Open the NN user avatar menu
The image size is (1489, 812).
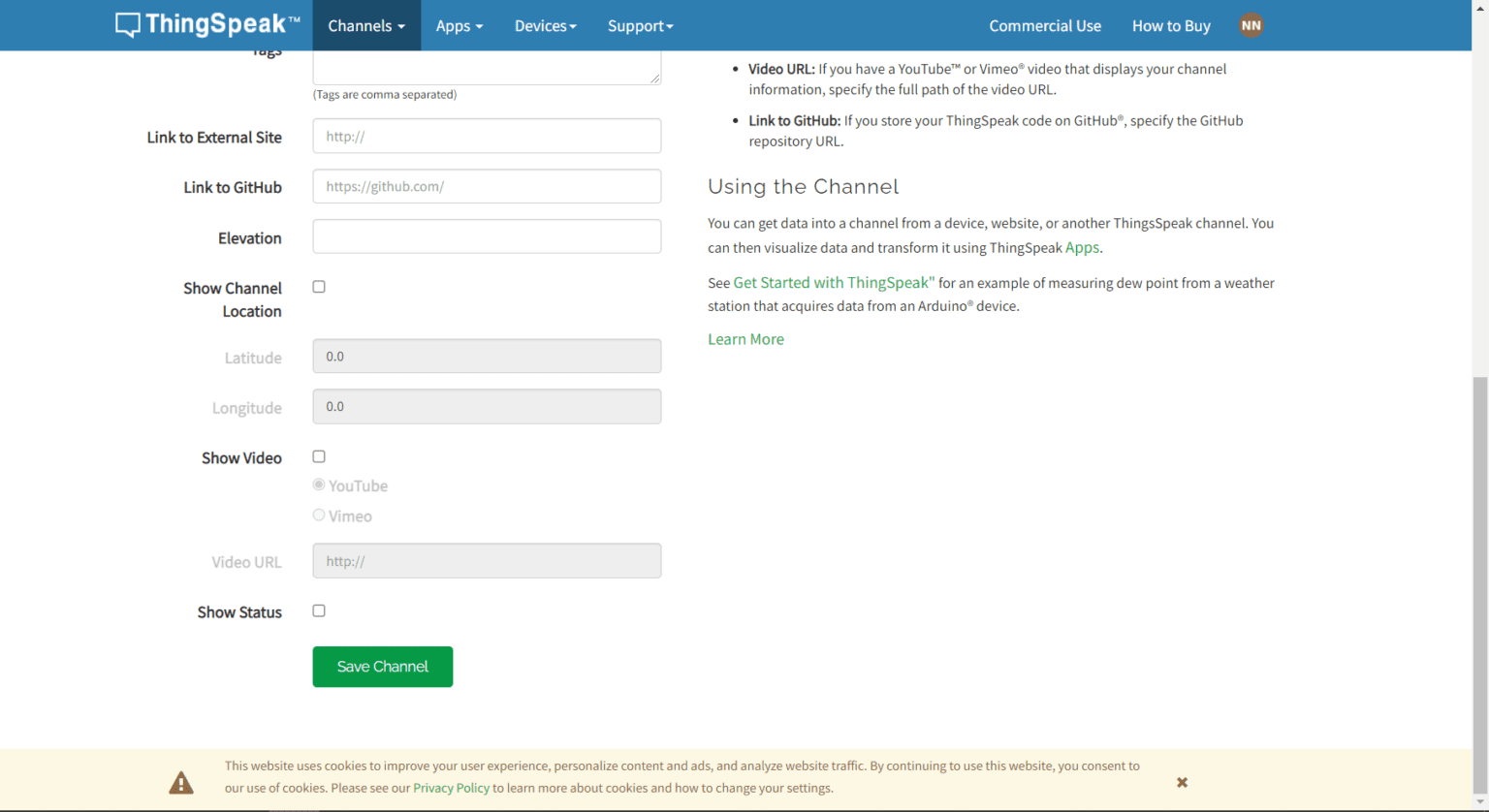point(1251,26)
